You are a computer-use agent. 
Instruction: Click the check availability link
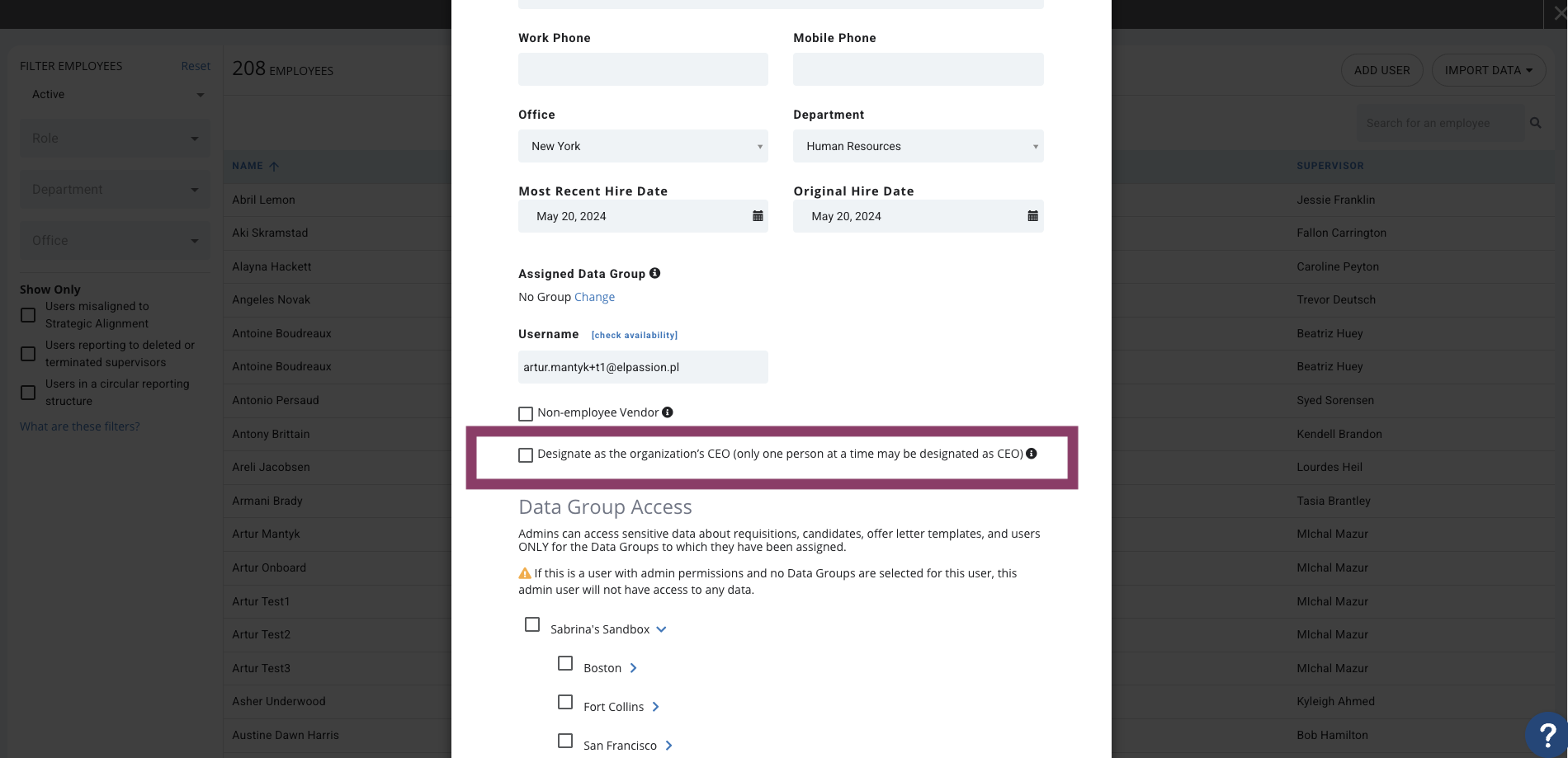pos(635,335)
